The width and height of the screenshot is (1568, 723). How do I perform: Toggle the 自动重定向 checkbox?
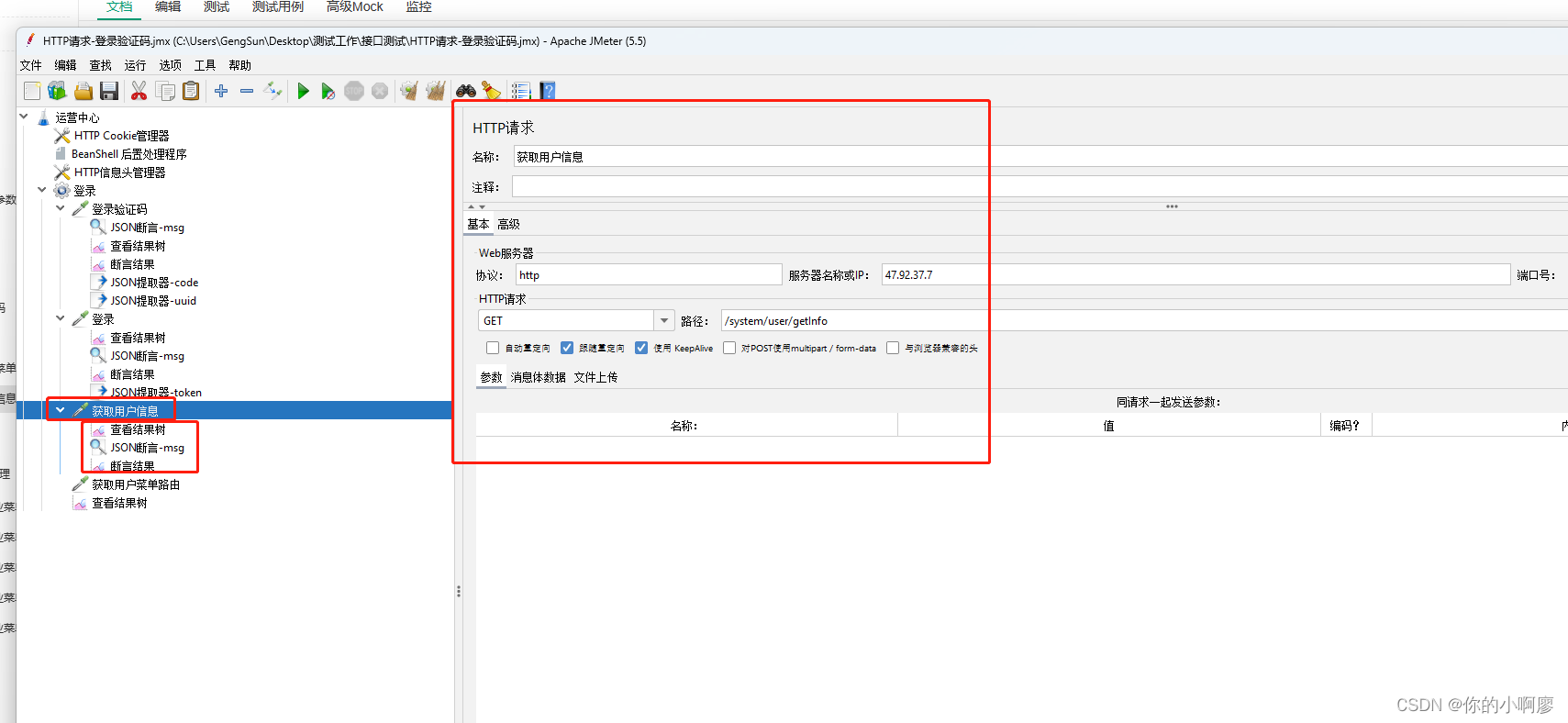click(x=493, y=348)
